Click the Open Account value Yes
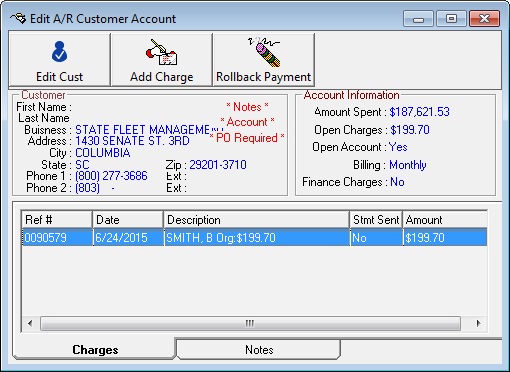The height and width of the screenshot is (372, 510). click(398, 147)
